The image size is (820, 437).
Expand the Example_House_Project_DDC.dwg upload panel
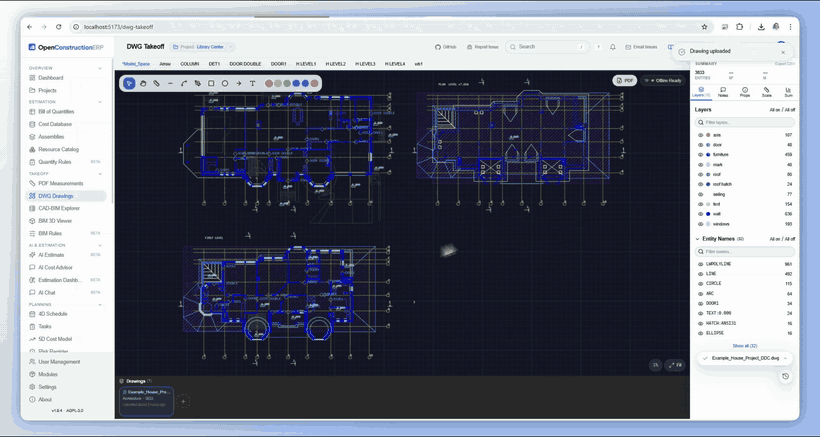(x=785, y=359)
